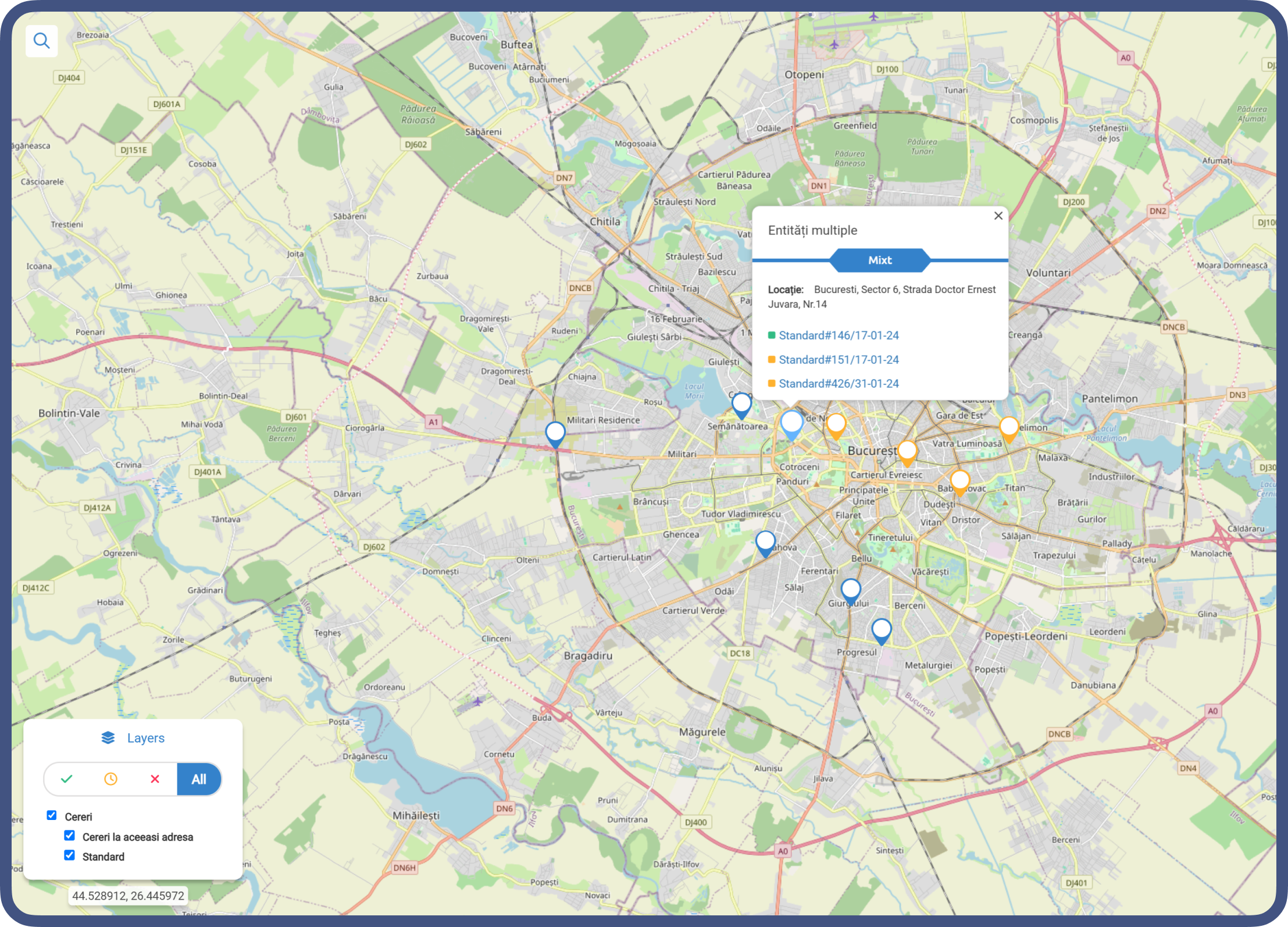Select the Mixt tab in popup
The image size is (1288, 927).
click(880, 260)
